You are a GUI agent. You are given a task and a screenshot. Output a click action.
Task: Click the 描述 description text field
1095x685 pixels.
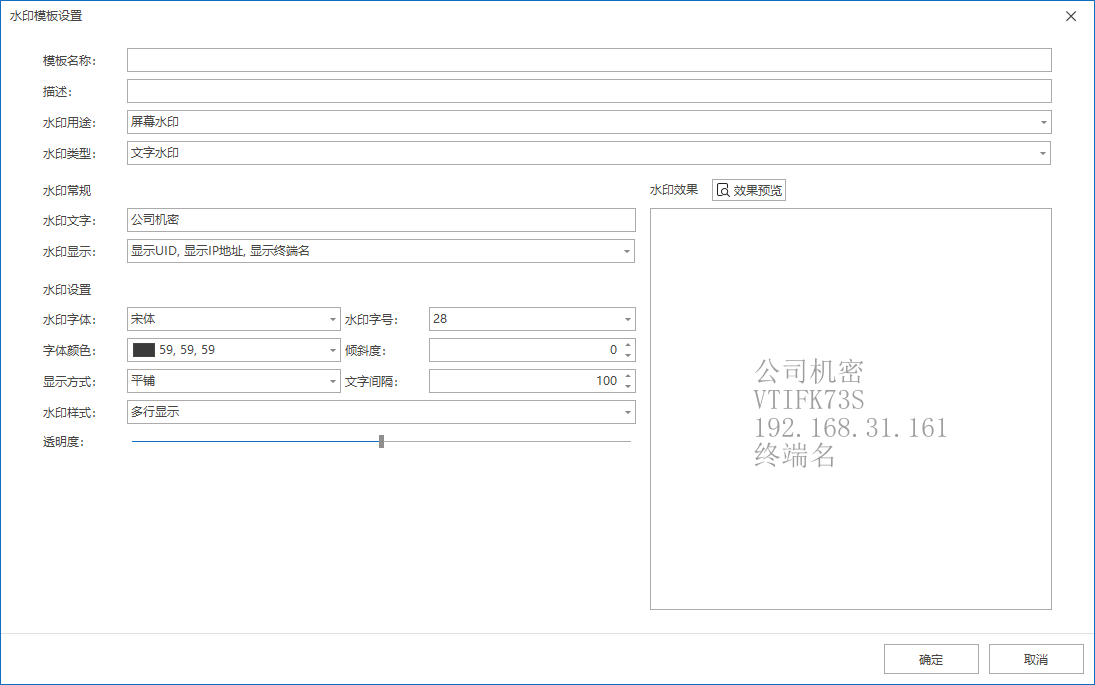589,91
